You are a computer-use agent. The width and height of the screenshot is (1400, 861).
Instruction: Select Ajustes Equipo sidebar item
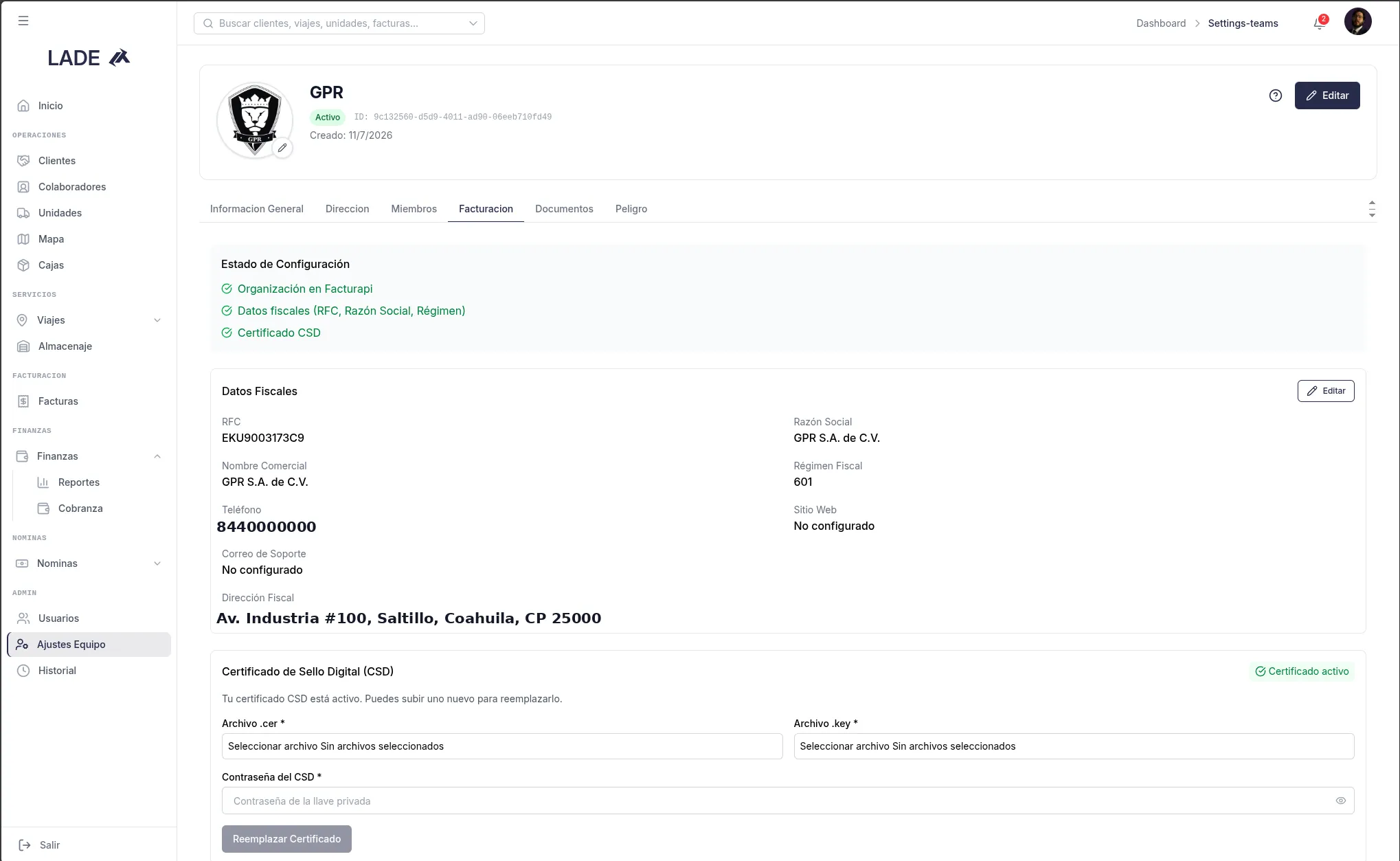click(x=89, y=645)
